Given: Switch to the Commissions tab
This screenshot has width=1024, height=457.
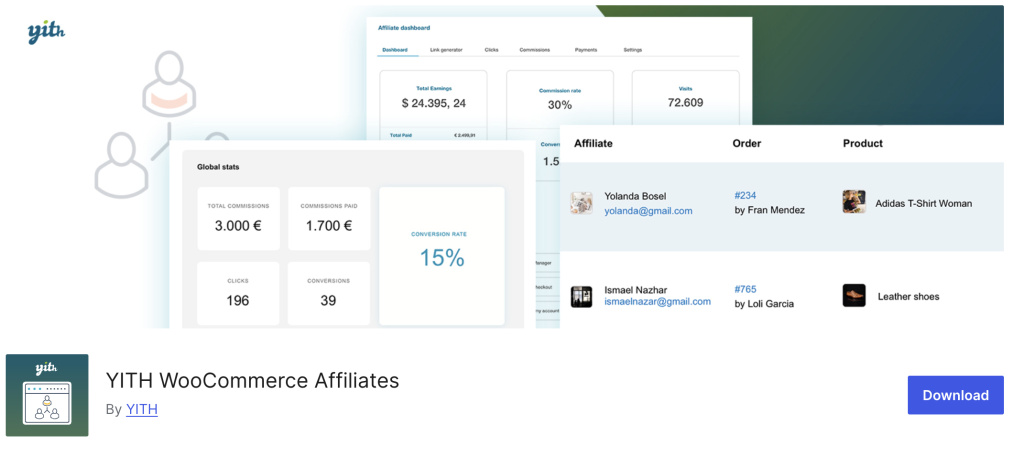Looking at the screenshot, I should pos(534,50).
